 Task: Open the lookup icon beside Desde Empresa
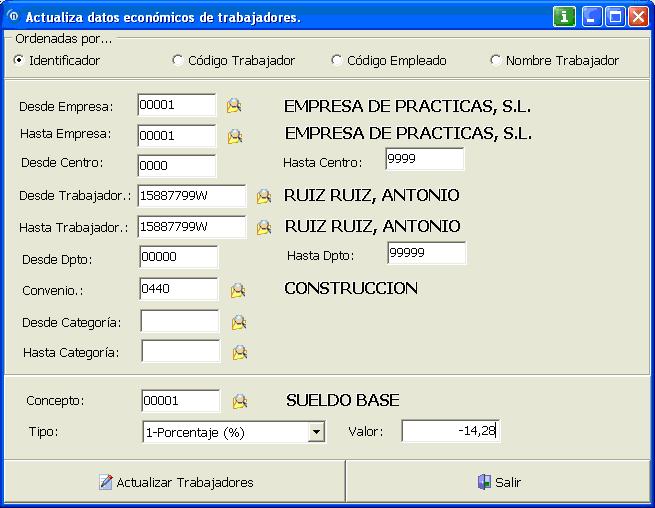tap(234, 105)
